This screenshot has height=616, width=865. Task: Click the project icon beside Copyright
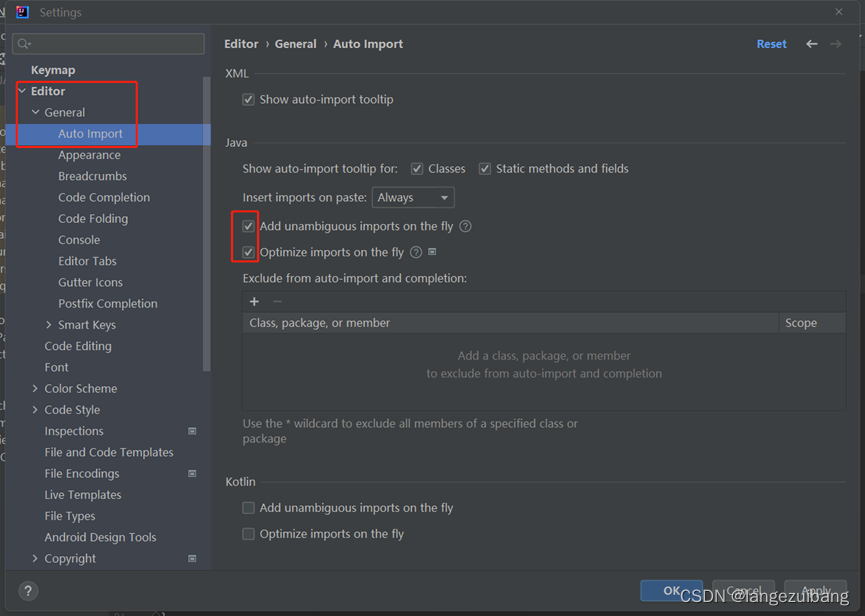click(192, 558)
